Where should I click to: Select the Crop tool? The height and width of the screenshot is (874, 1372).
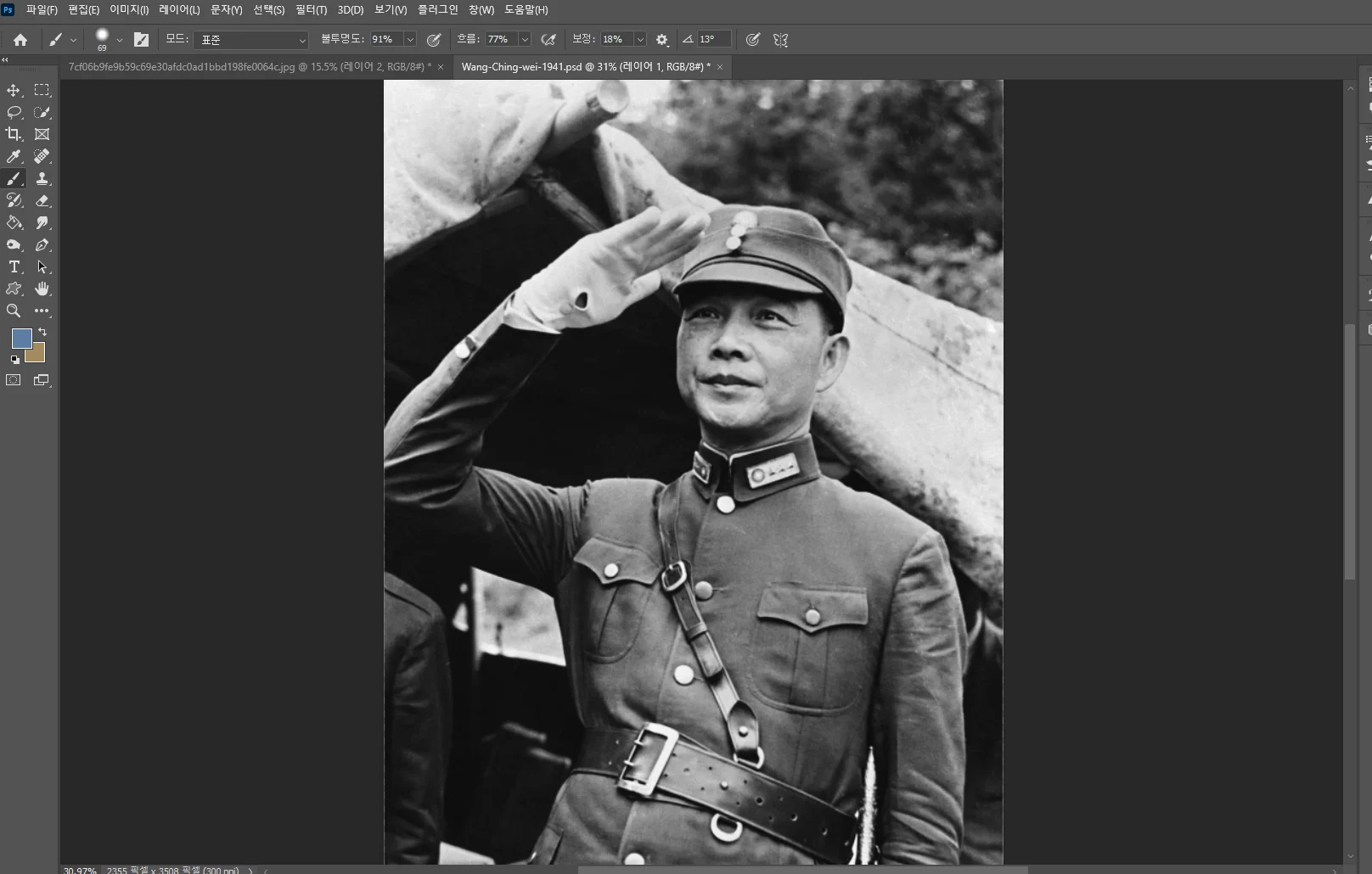tap(14, 134)
